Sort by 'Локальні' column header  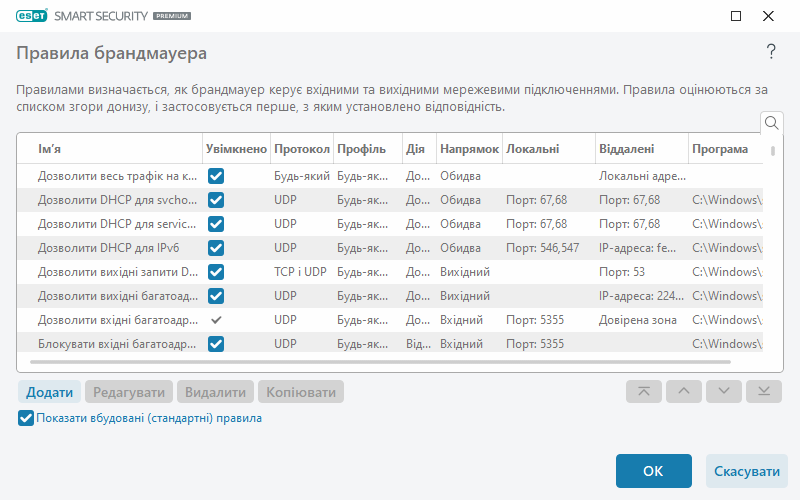coord(549,149)
